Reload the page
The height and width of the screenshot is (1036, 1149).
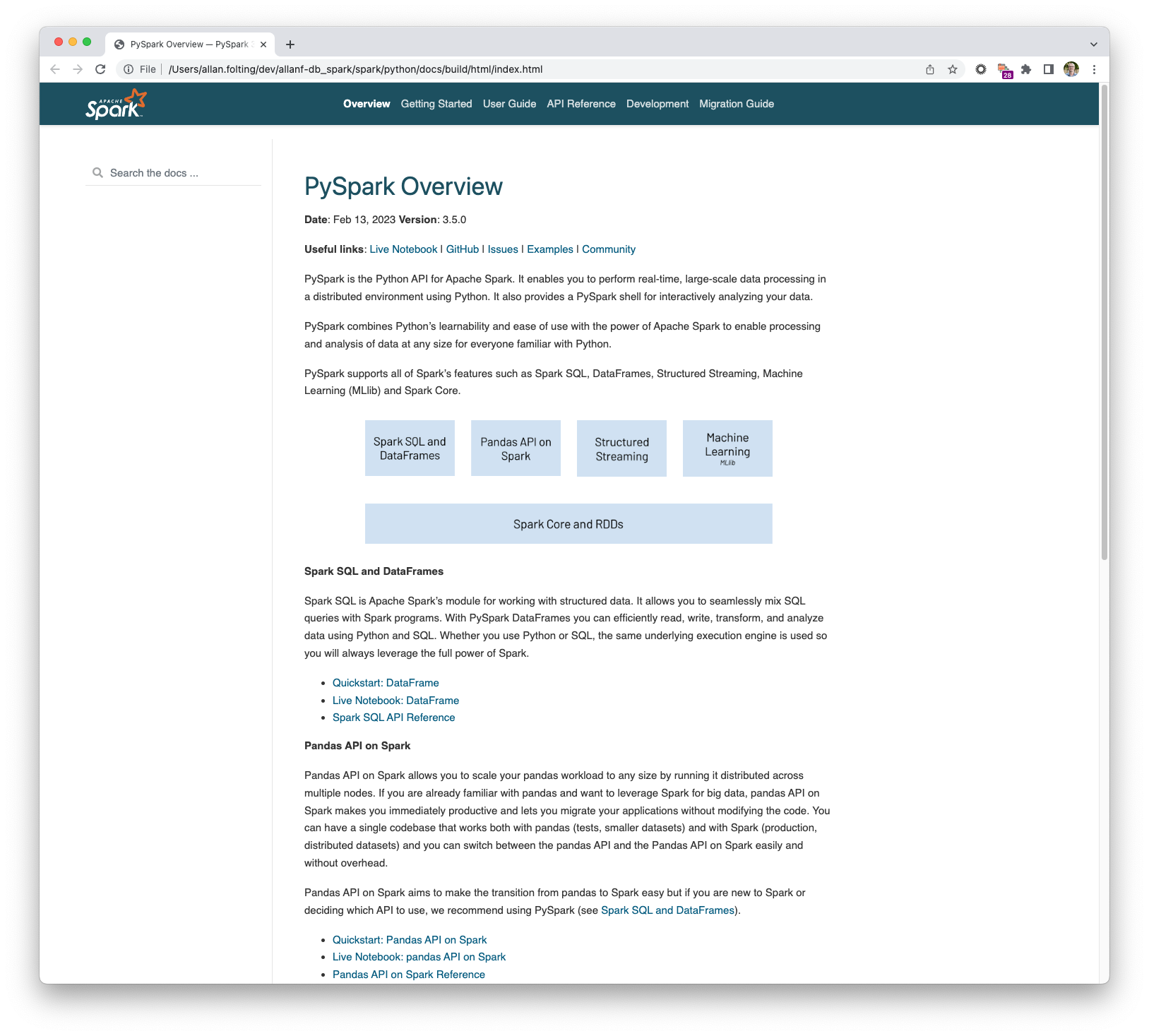coord(100,69)
